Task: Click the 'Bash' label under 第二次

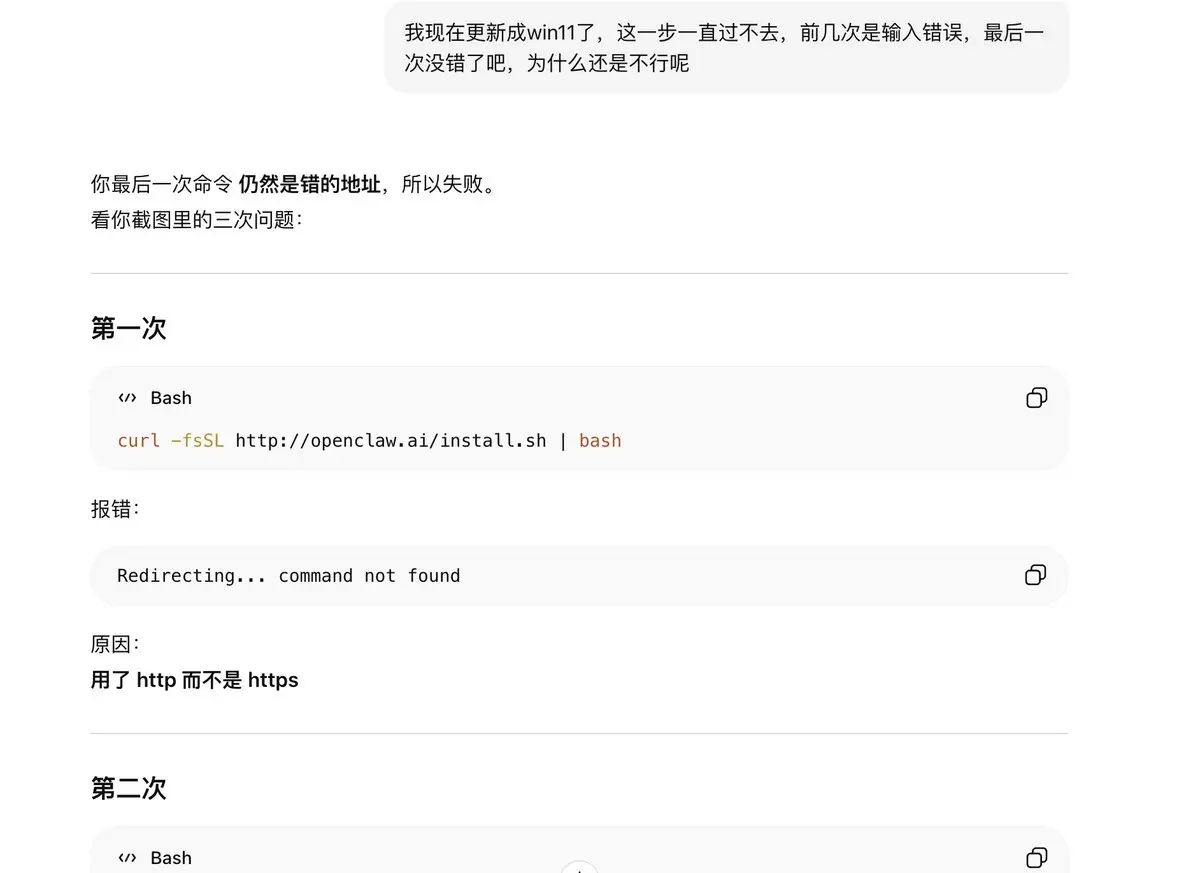Action: click(171, 858)
